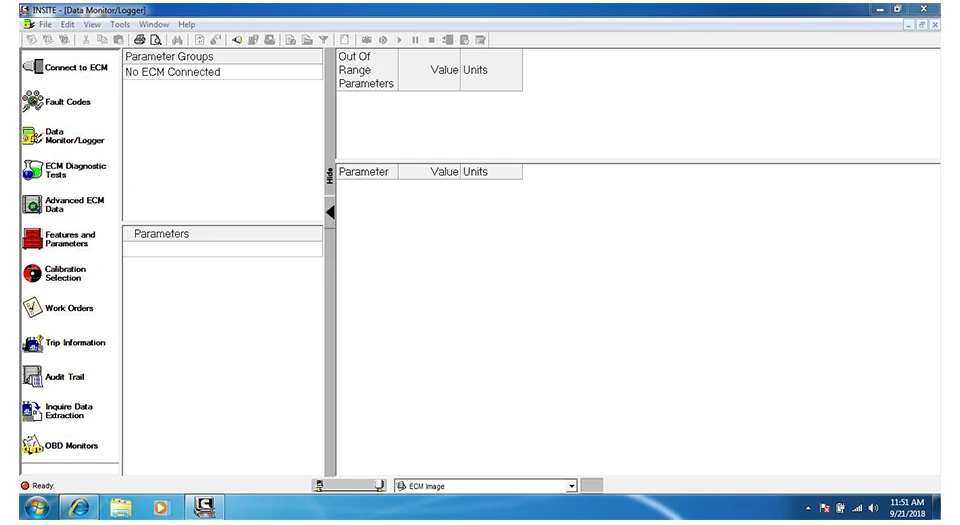
Task: Click the Find binoculars toolbar icon
Action: pos(177,40)
